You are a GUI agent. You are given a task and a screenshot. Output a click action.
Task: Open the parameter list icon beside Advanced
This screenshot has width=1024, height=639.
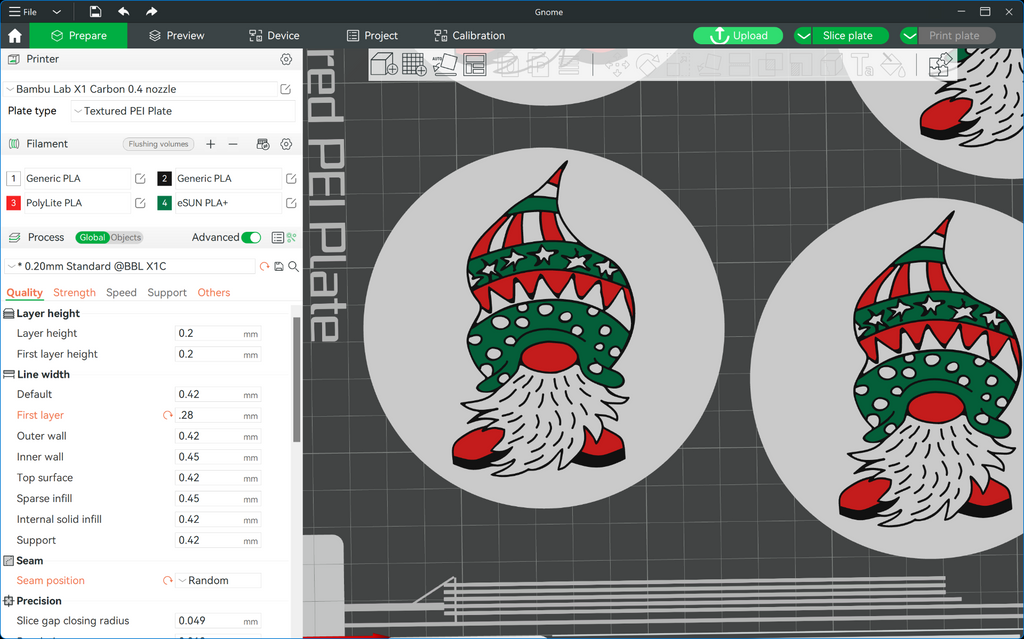pos(278,237)
